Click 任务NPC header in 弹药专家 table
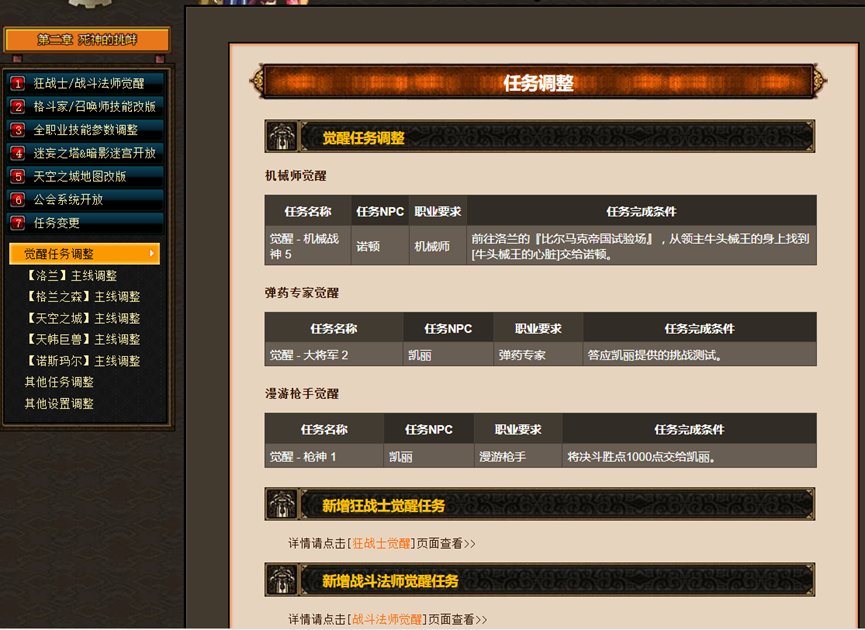 pyautogui.click(x=448, y=329)
